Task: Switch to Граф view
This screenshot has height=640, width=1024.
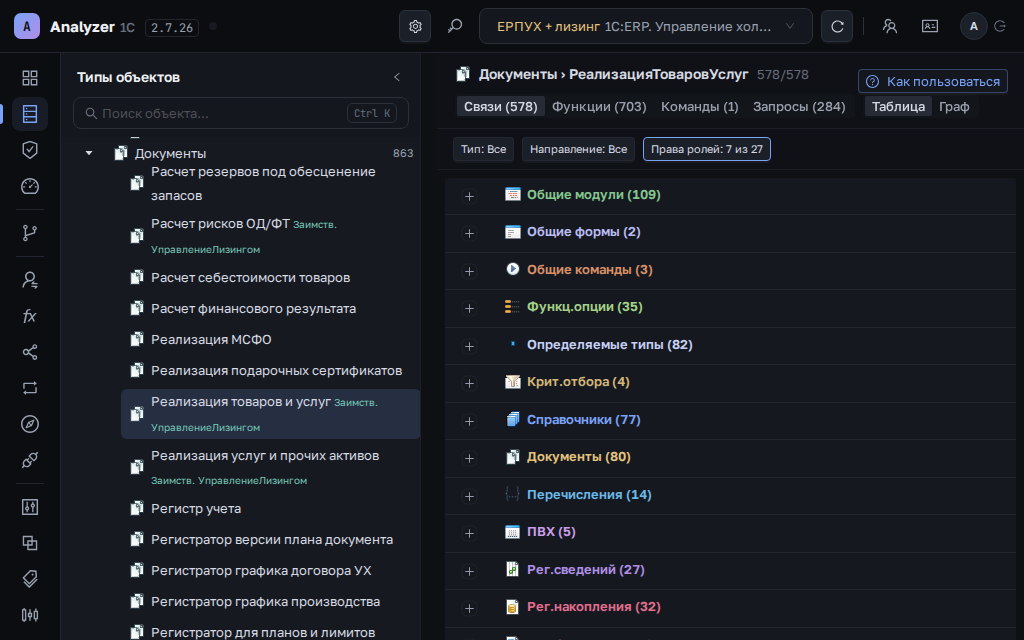Action: pos(954,106)
